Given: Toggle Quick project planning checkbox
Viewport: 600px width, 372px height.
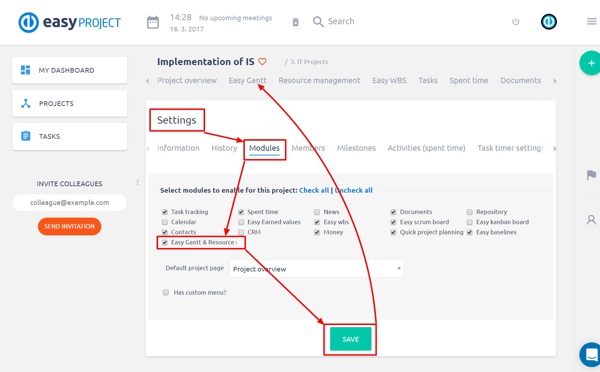Looking at the screenshot, I should tap(393, 232).
